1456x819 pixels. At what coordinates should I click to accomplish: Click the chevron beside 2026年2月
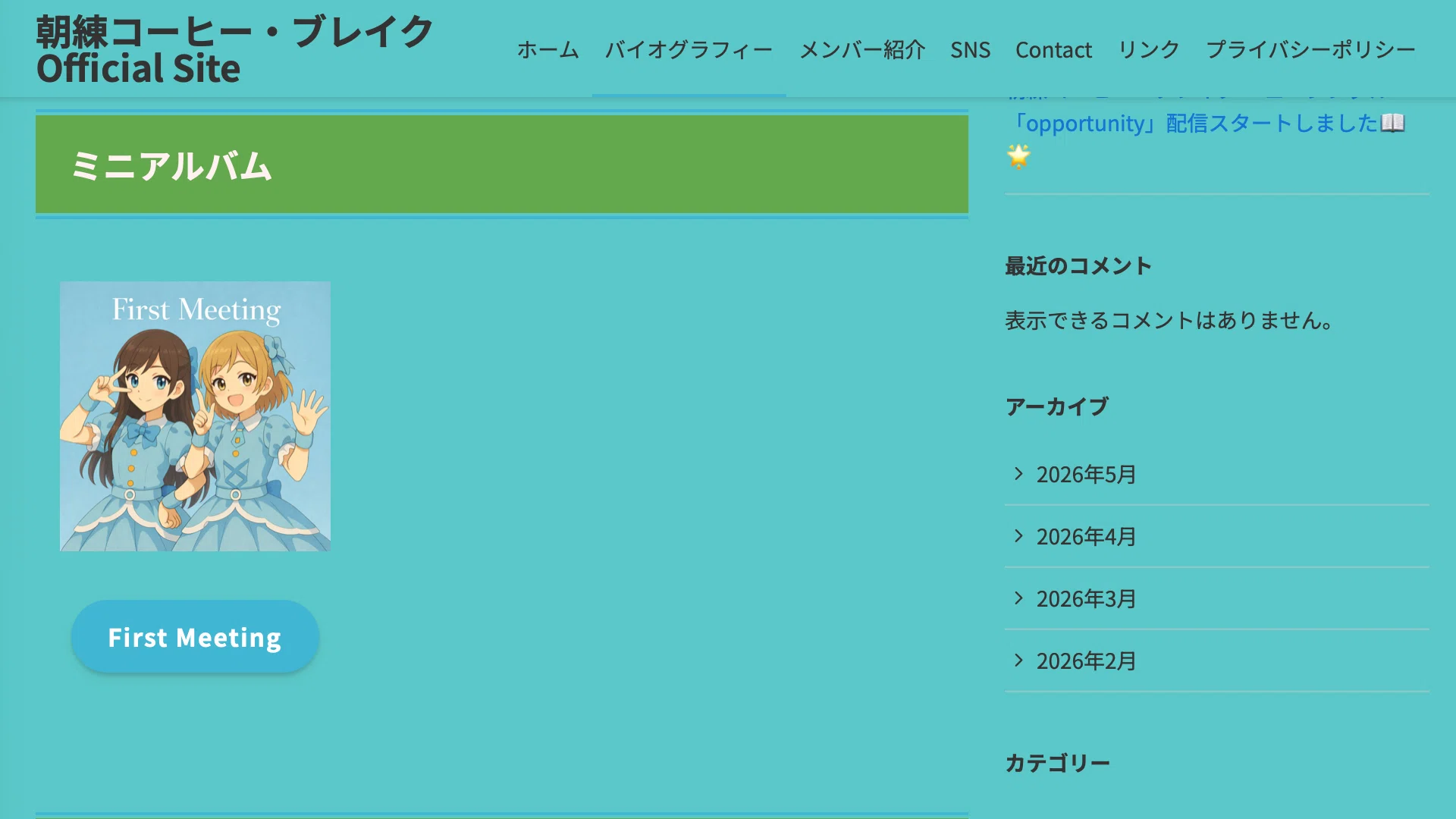pos(1018,661)
